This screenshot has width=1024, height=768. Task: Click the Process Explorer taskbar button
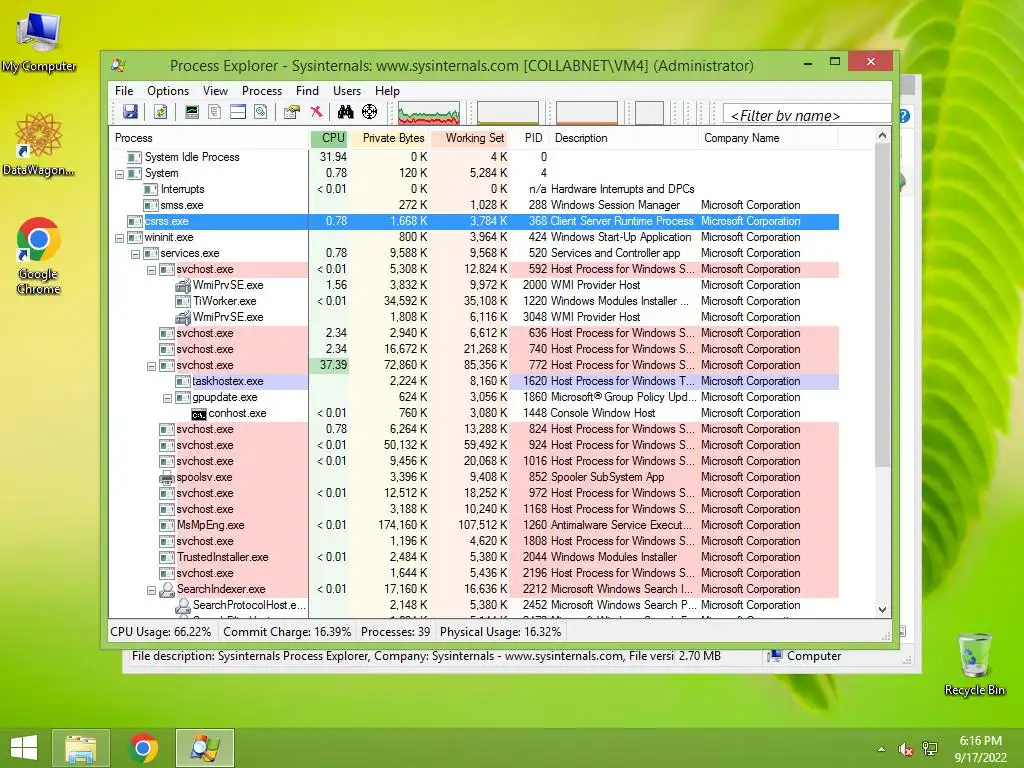point(204,748)
